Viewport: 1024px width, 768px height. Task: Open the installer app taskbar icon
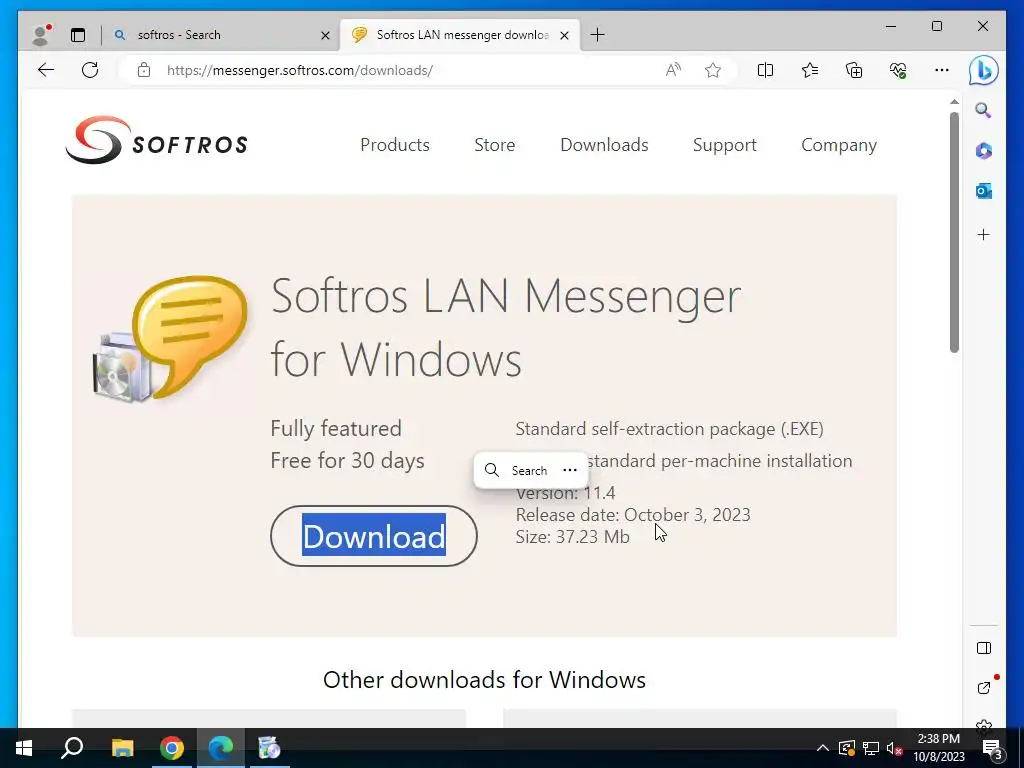point(269,748)
